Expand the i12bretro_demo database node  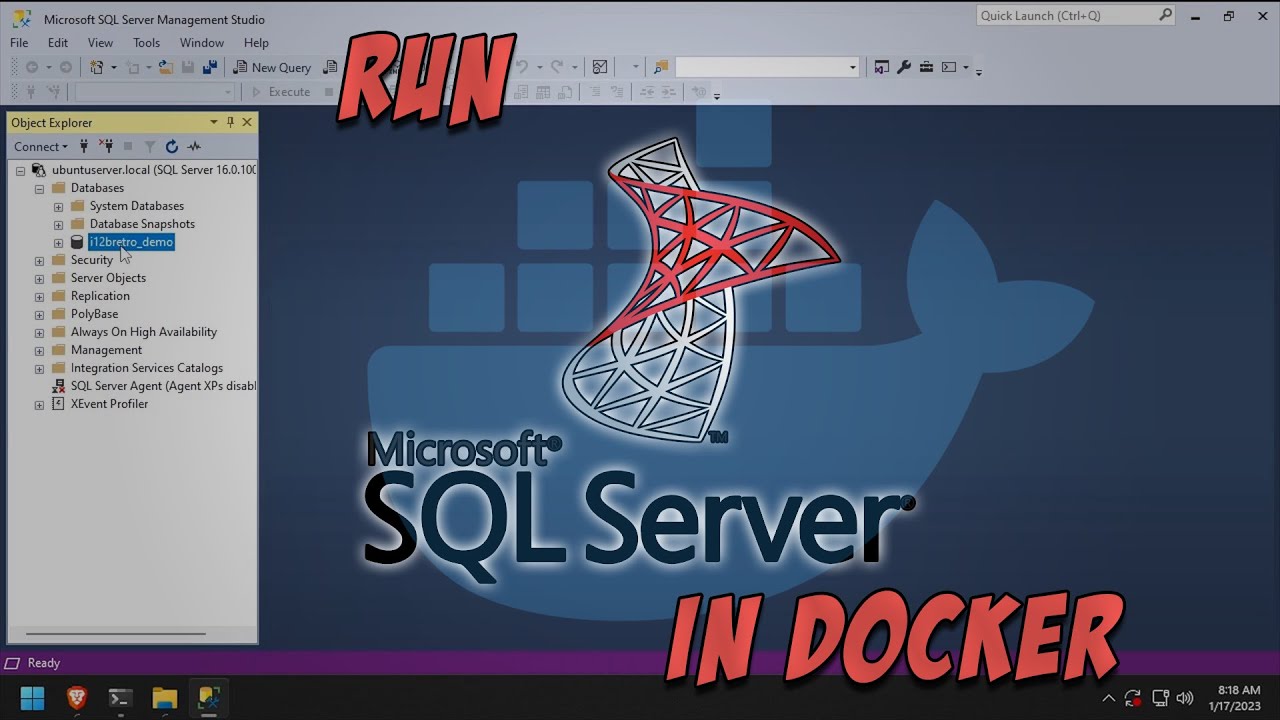[58, 242]
